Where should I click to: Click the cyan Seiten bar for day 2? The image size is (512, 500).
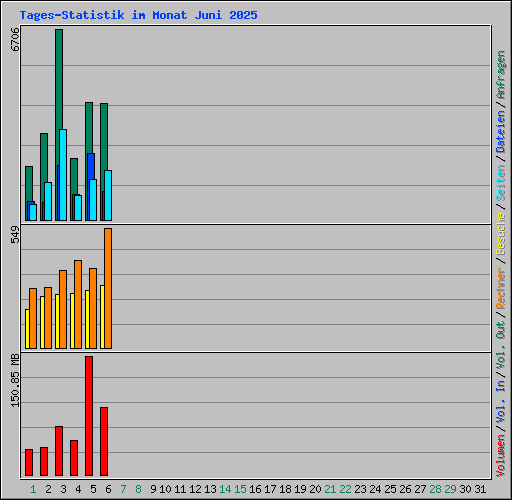point(48,201)
